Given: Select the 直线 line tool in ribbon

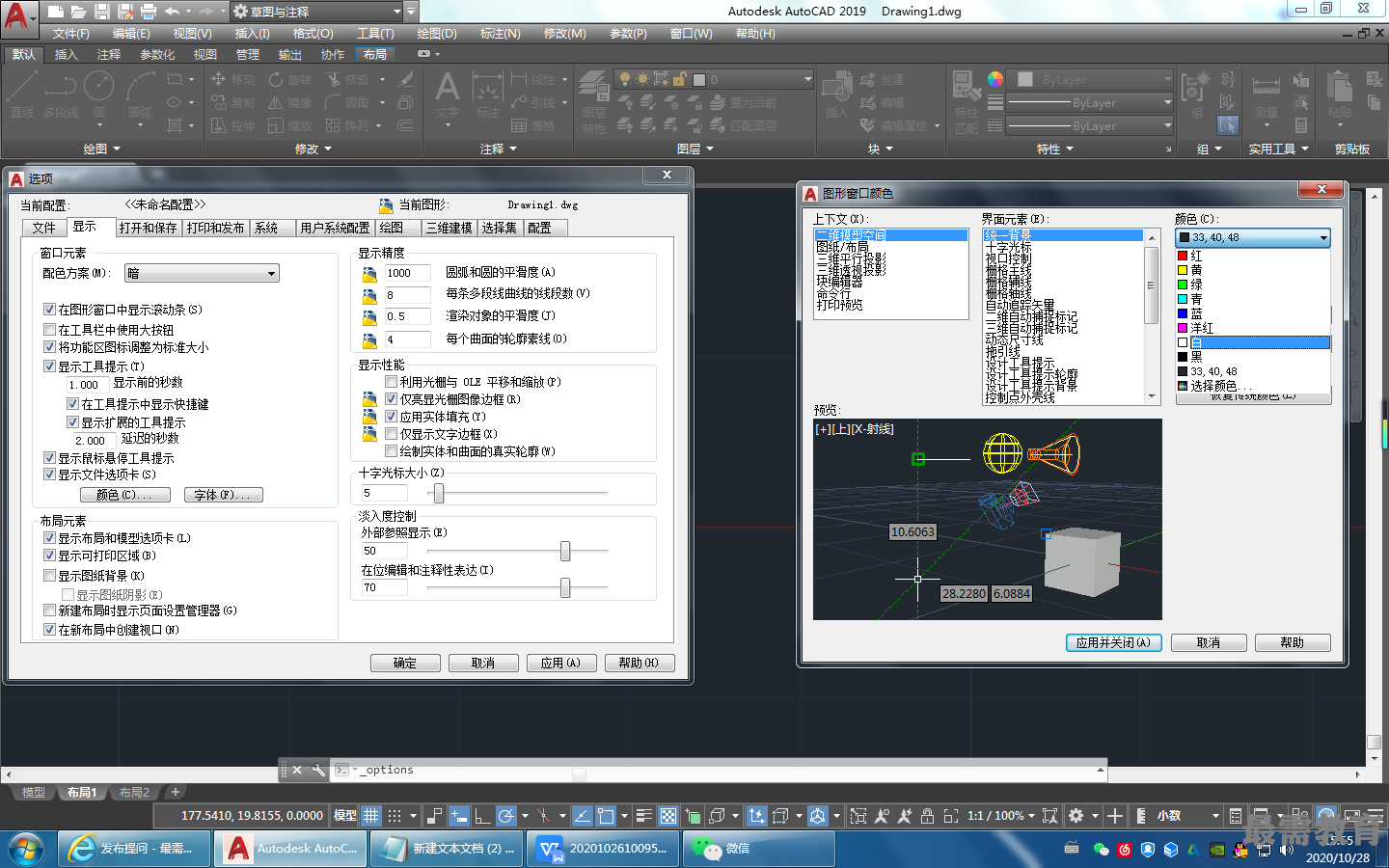Looking at the screenshot, I should click(x=23, y=95).
